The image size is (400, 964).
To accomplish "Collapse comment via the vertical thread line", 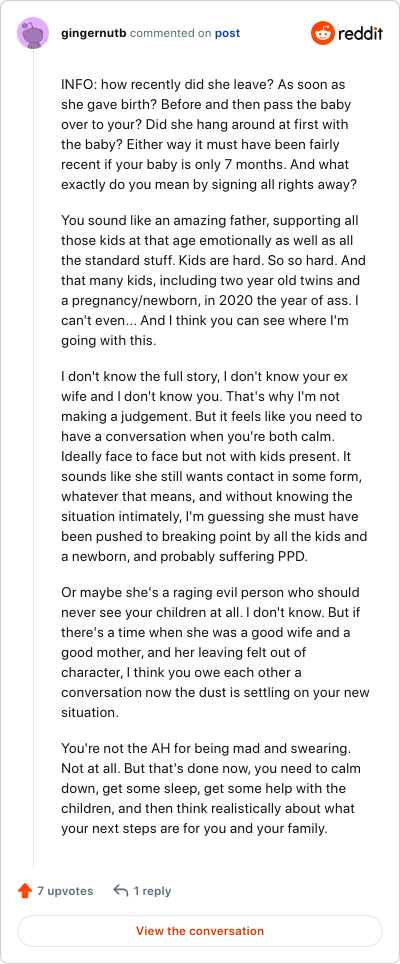I will [33, 460].
